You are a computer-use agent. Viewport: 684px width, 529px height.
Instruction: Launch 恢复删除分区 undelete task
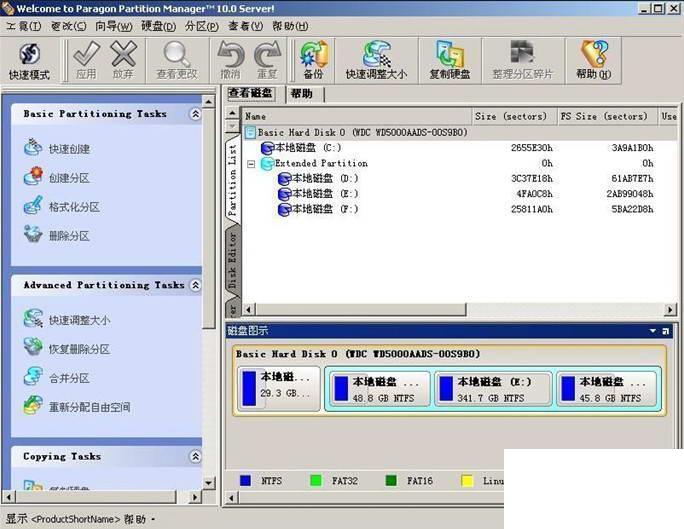[67, 349]
